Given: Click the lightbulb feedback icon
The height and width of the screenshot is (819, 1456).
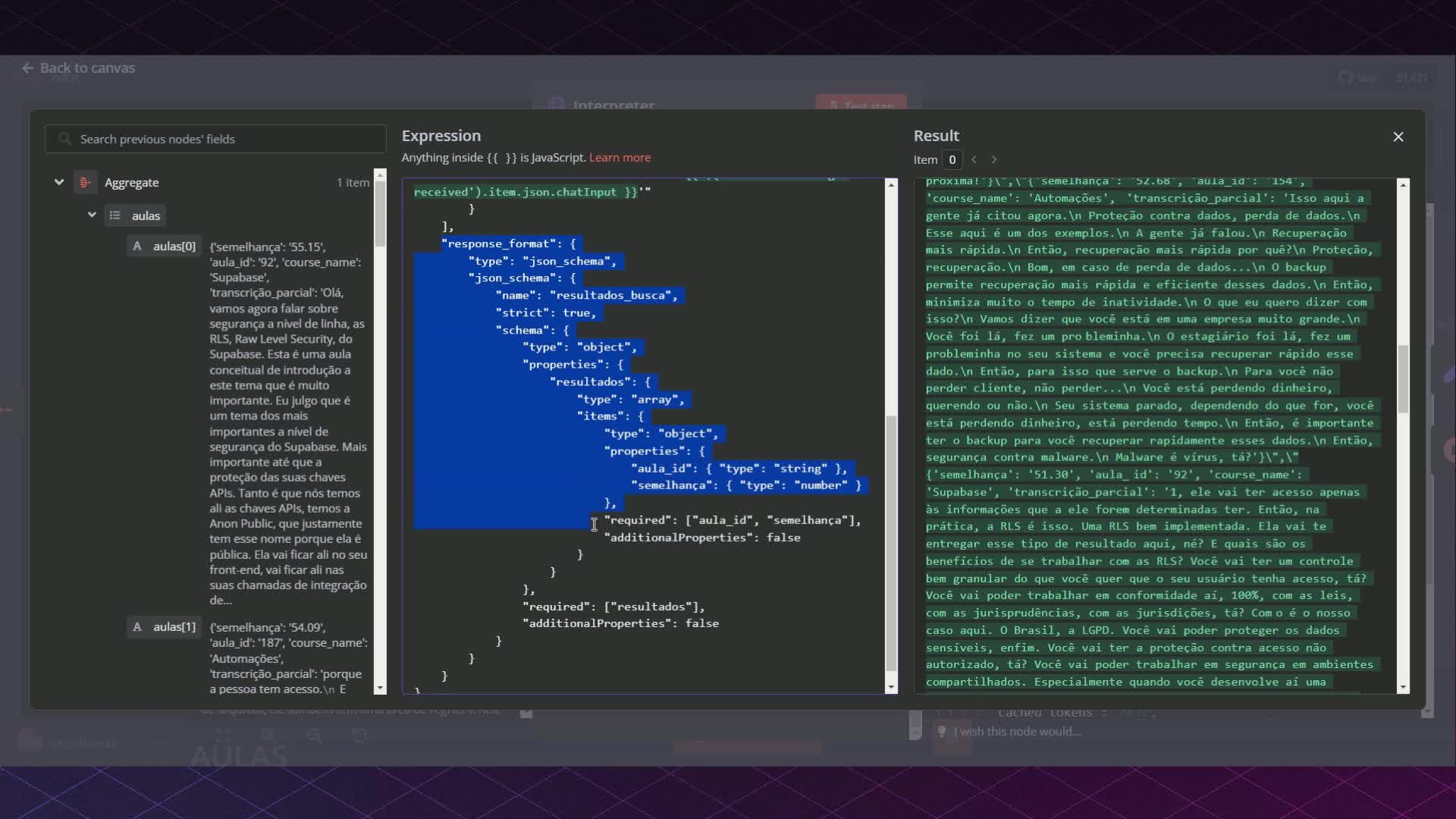Looking at the screenshot, I should tap(942, 731).
